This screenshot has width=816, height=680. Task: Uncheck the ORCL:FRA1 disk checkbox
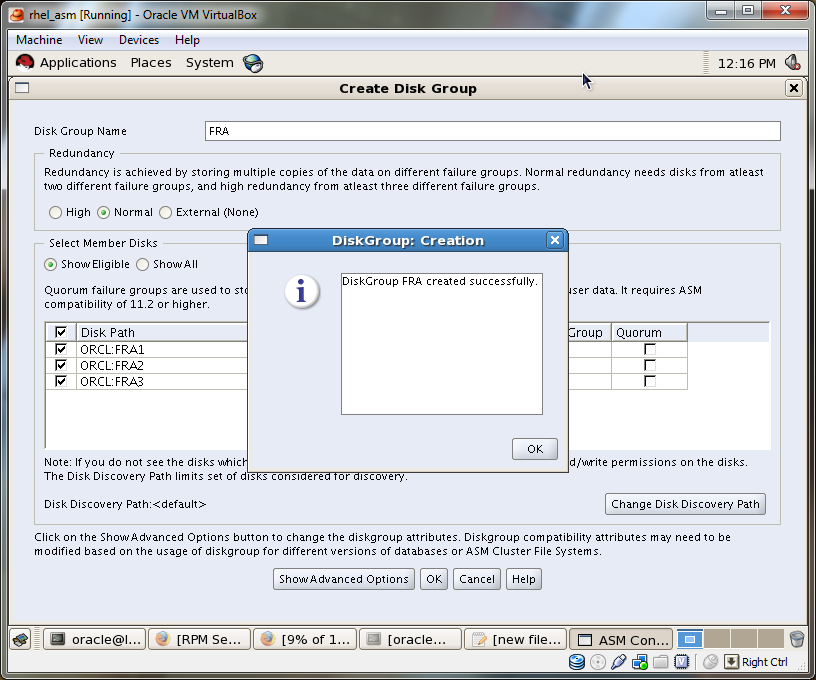coord(61,349)
